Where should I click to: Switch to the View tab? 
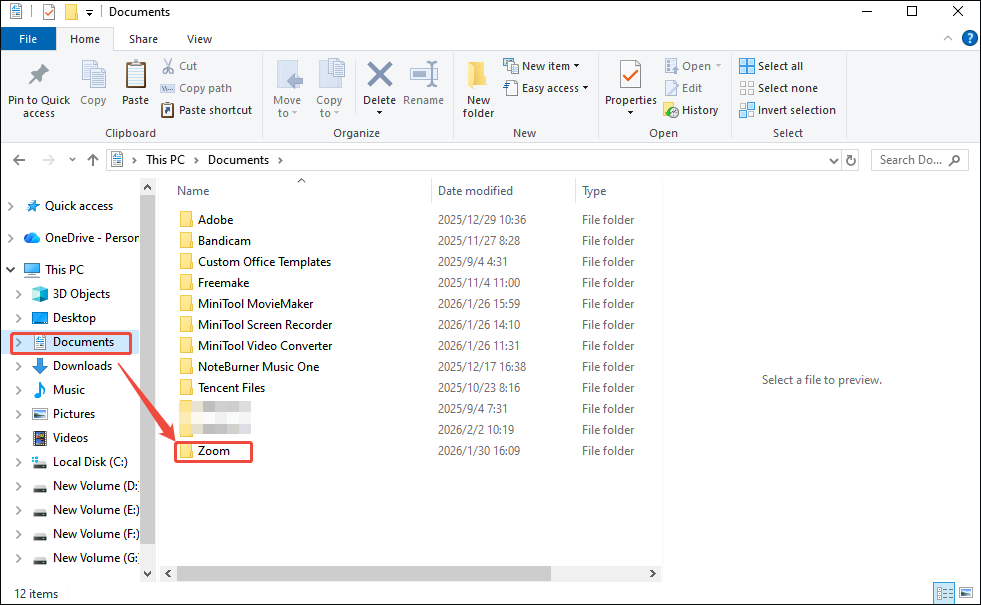point(199,38)
